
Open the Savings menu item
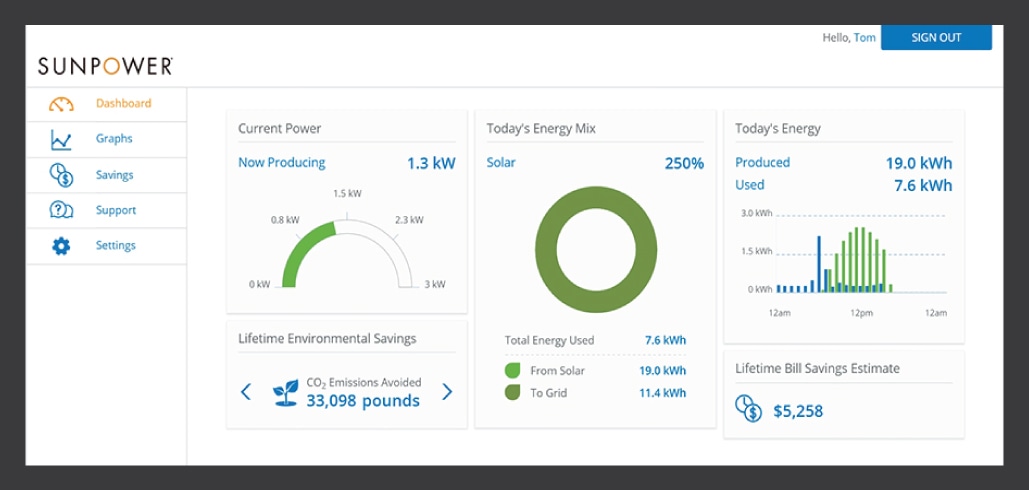pos(106,175)
